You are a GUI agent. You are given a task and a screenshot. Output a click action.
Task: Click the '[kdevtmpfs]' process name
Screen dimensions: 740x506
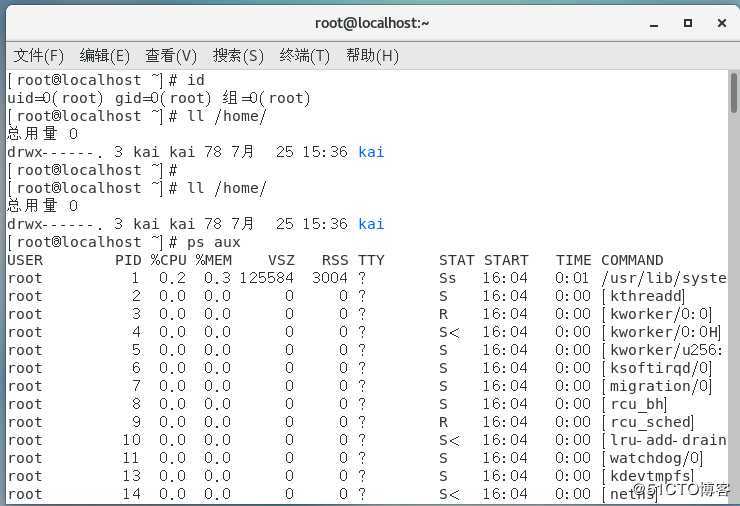point(648,476)
